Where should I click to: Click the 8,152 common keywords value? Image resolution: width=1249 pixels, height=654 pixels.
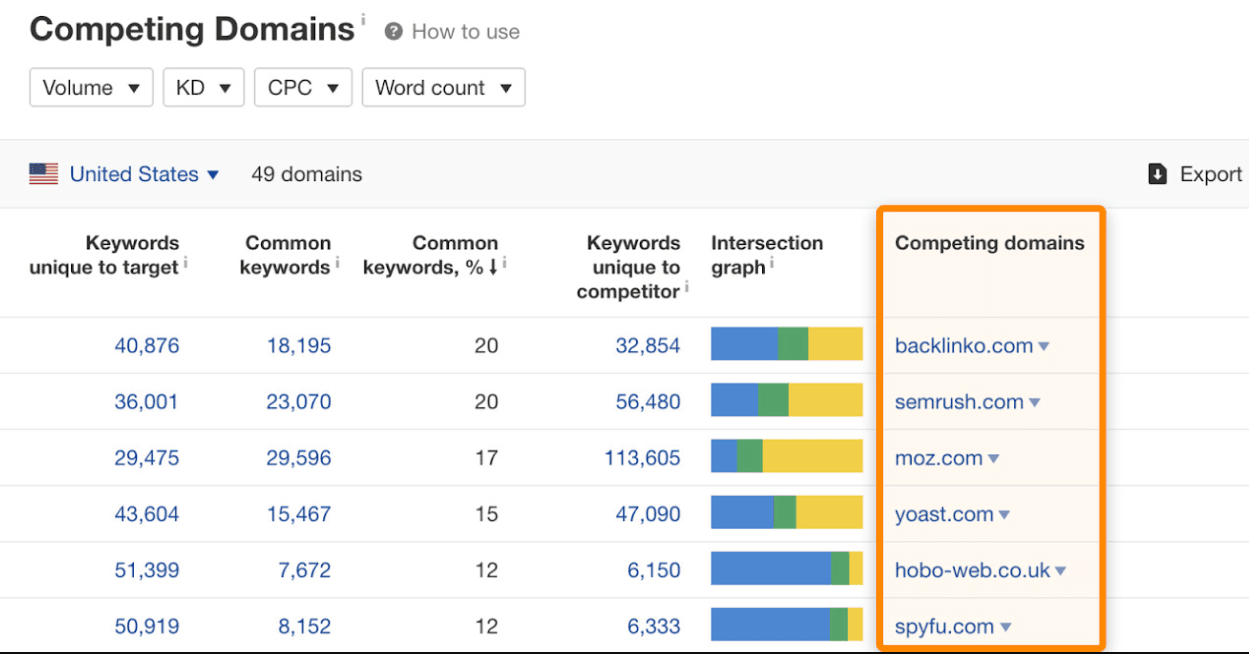pos(305,626)
